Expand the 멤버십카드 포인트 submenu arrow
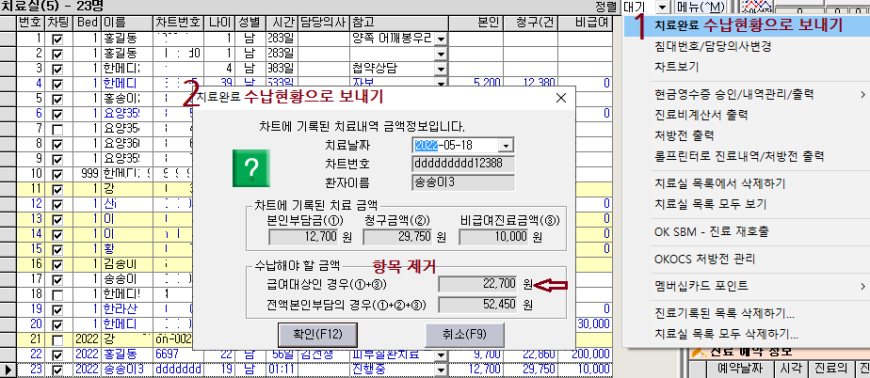Image resolution: width=870 pixels, height=378 pixels. [x=863, y=286]
